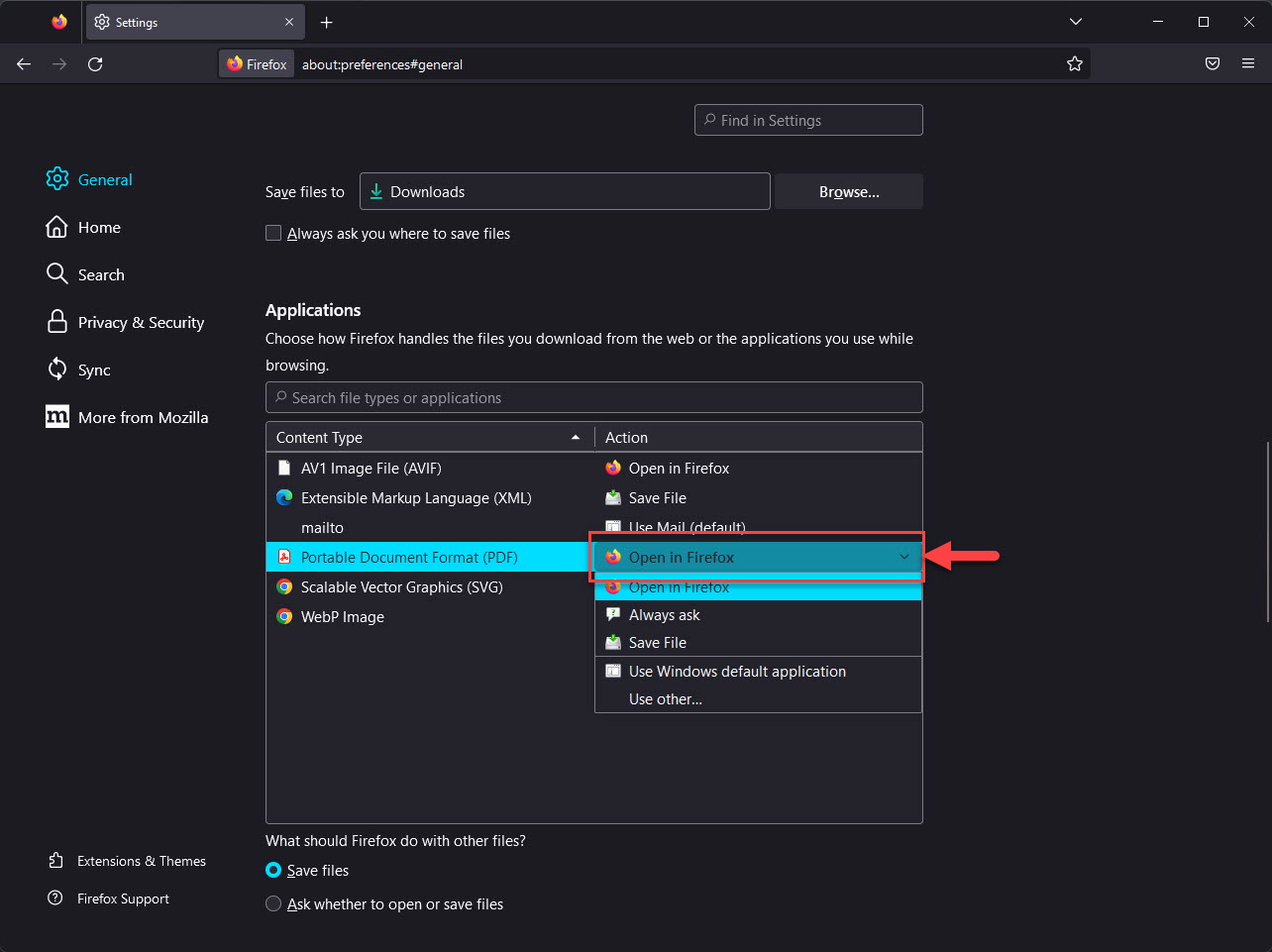Viewport: 1272px width, 952px height.
Task: Sort by the Content Type column header
Action: (x=428, y=438)
